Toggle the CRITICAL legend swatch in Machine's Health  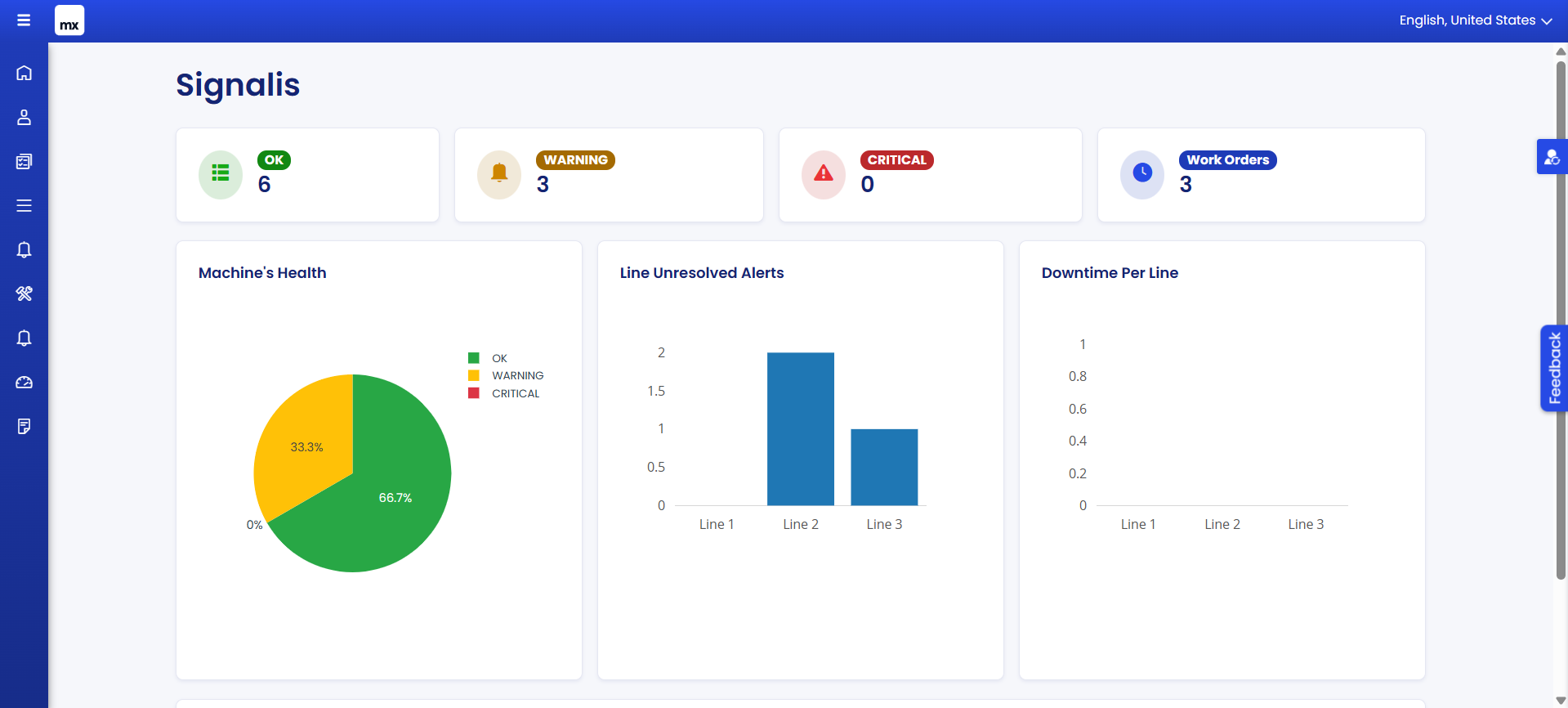click(x=474, y=393)
